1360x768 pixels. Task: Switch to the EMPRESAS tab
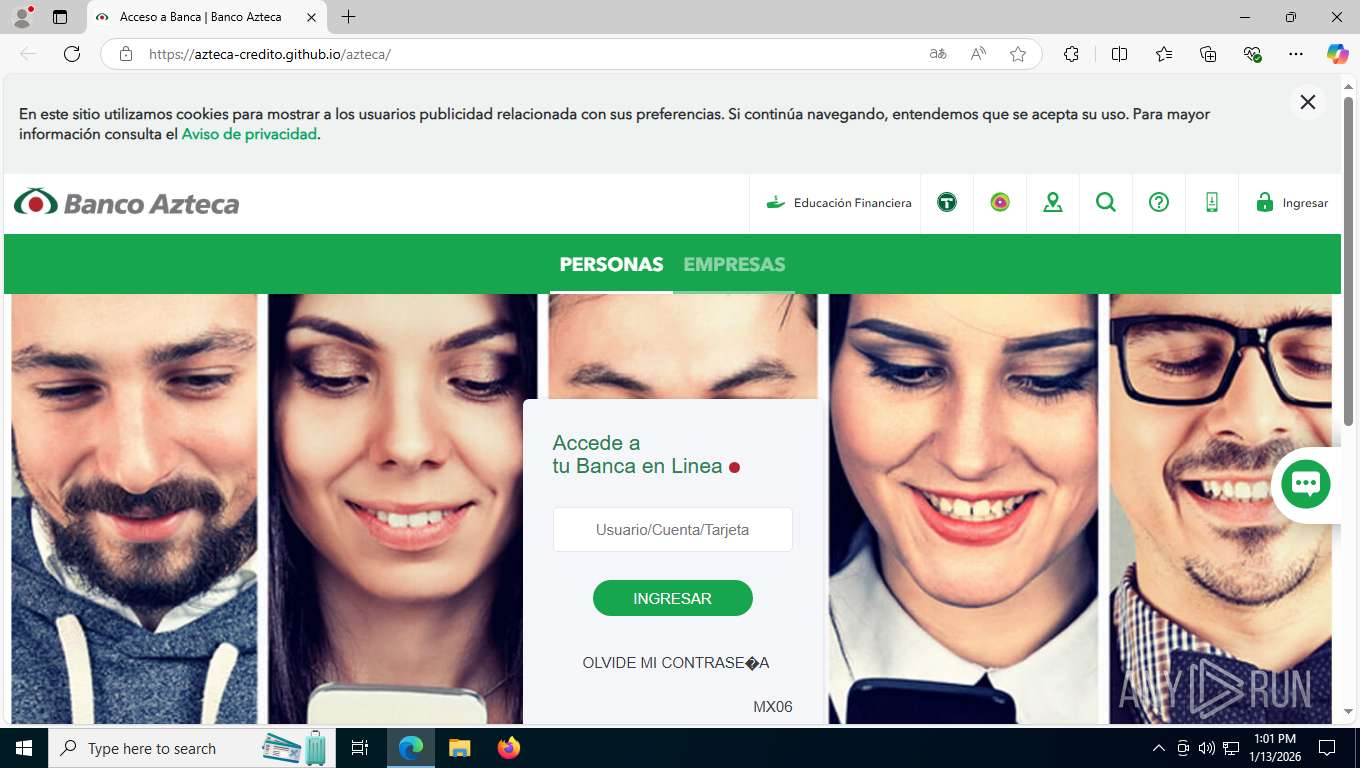tap(734, 265)
